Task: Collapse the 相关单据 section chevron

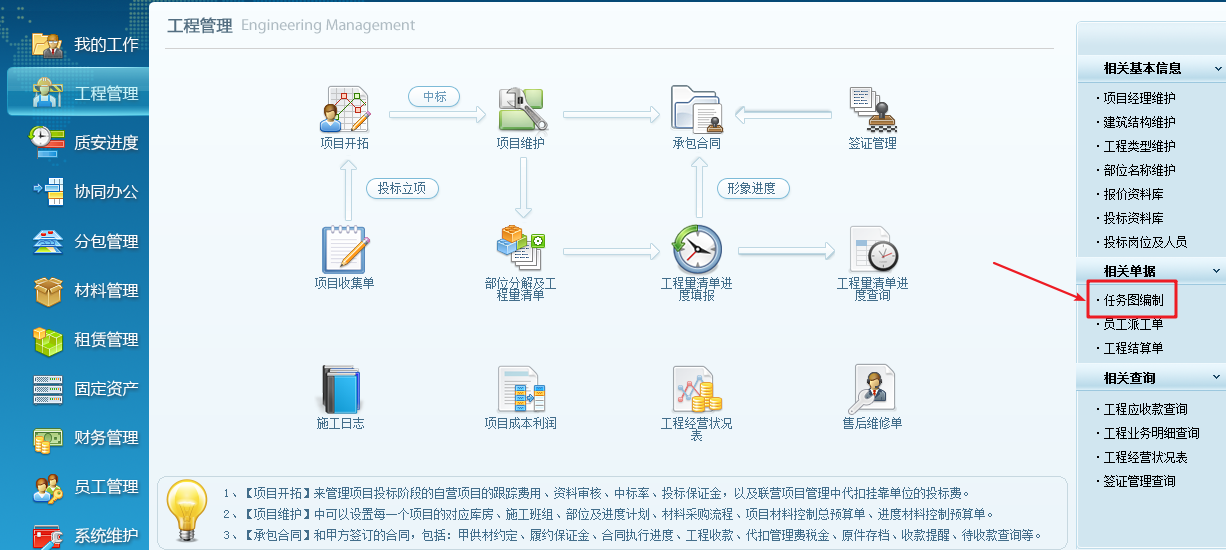Action: (x=1217, y=271)
